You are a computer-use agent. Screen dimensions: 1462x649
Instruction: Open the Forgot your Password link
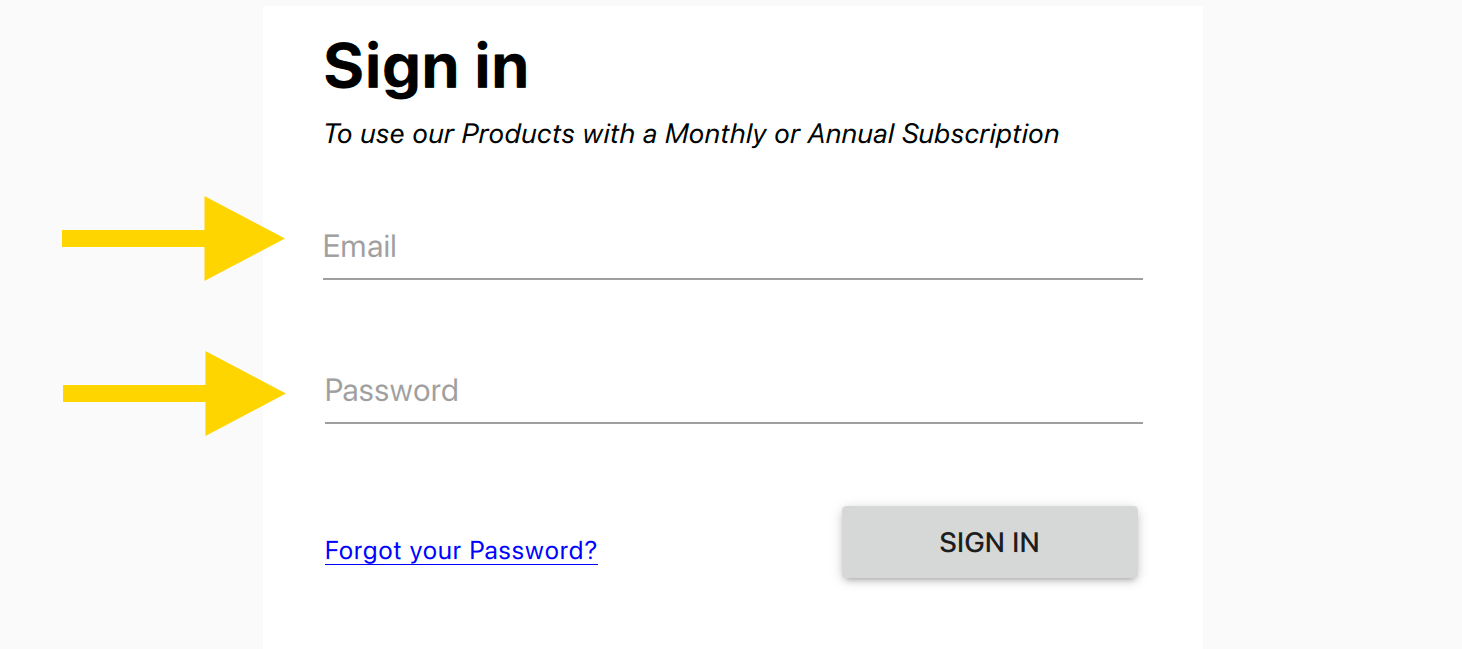pos(461,551)
